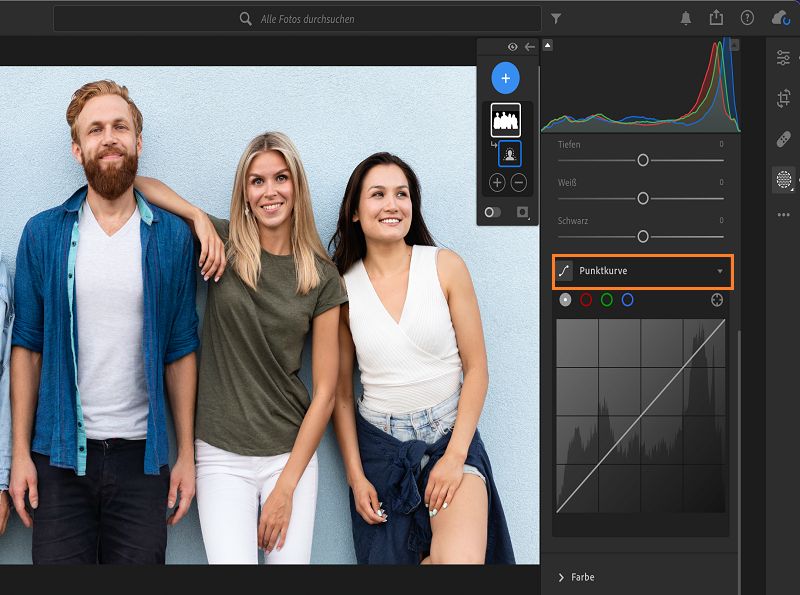This screenshot has height=595, width=800.
Task: Open the filter funnel icon
Action: 556,18
